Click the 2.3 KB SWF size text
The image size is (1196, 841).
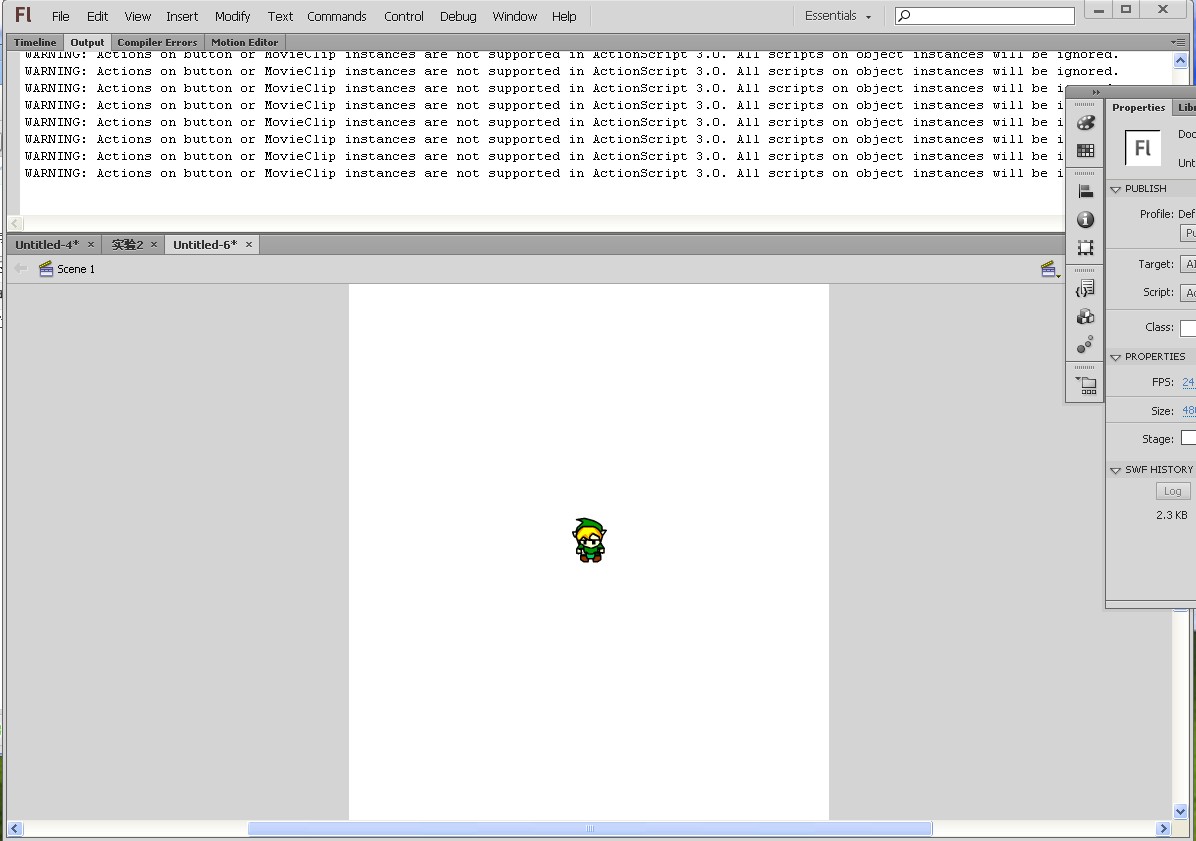click(1172, 515)
